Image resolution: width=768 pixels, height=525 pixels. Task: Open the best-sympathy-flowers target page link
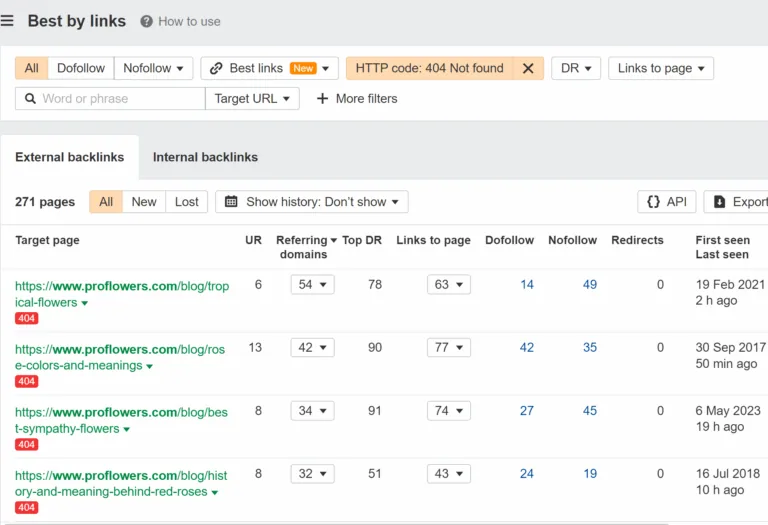[x=121, y=420]
